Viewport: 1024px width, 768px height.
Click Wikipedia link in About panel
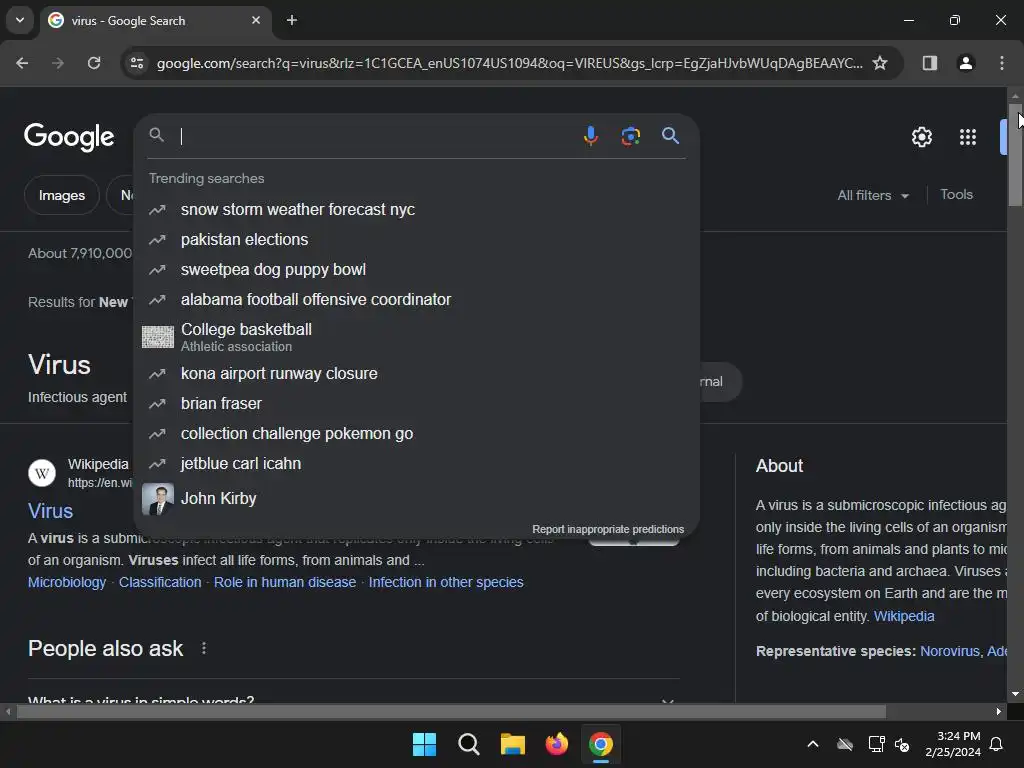[x=904, y=616]
